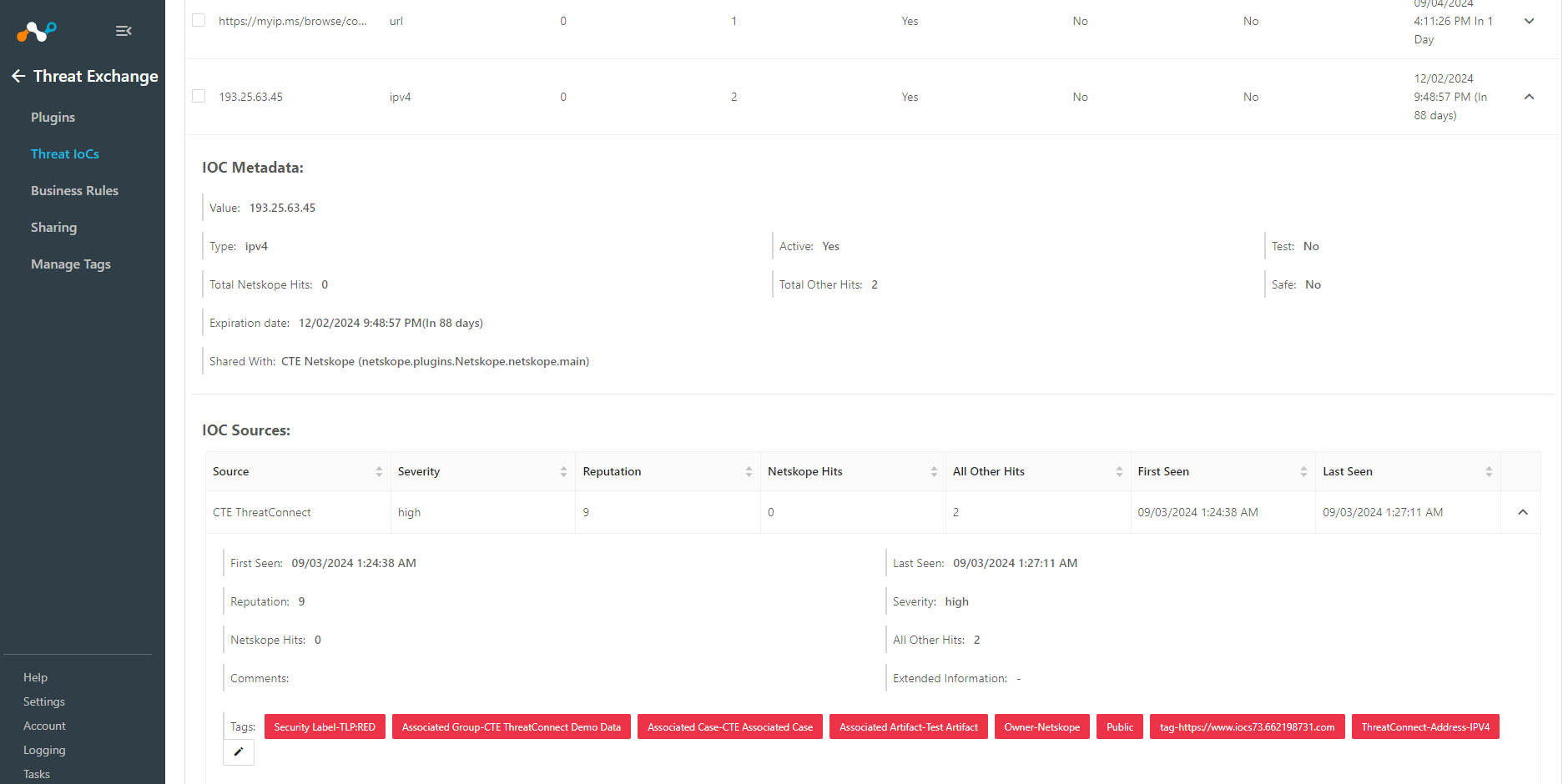This screenshot has height=784, width=1568.
Task: Click the Security Label-TLP:RED tag
Action: [325, 726]
